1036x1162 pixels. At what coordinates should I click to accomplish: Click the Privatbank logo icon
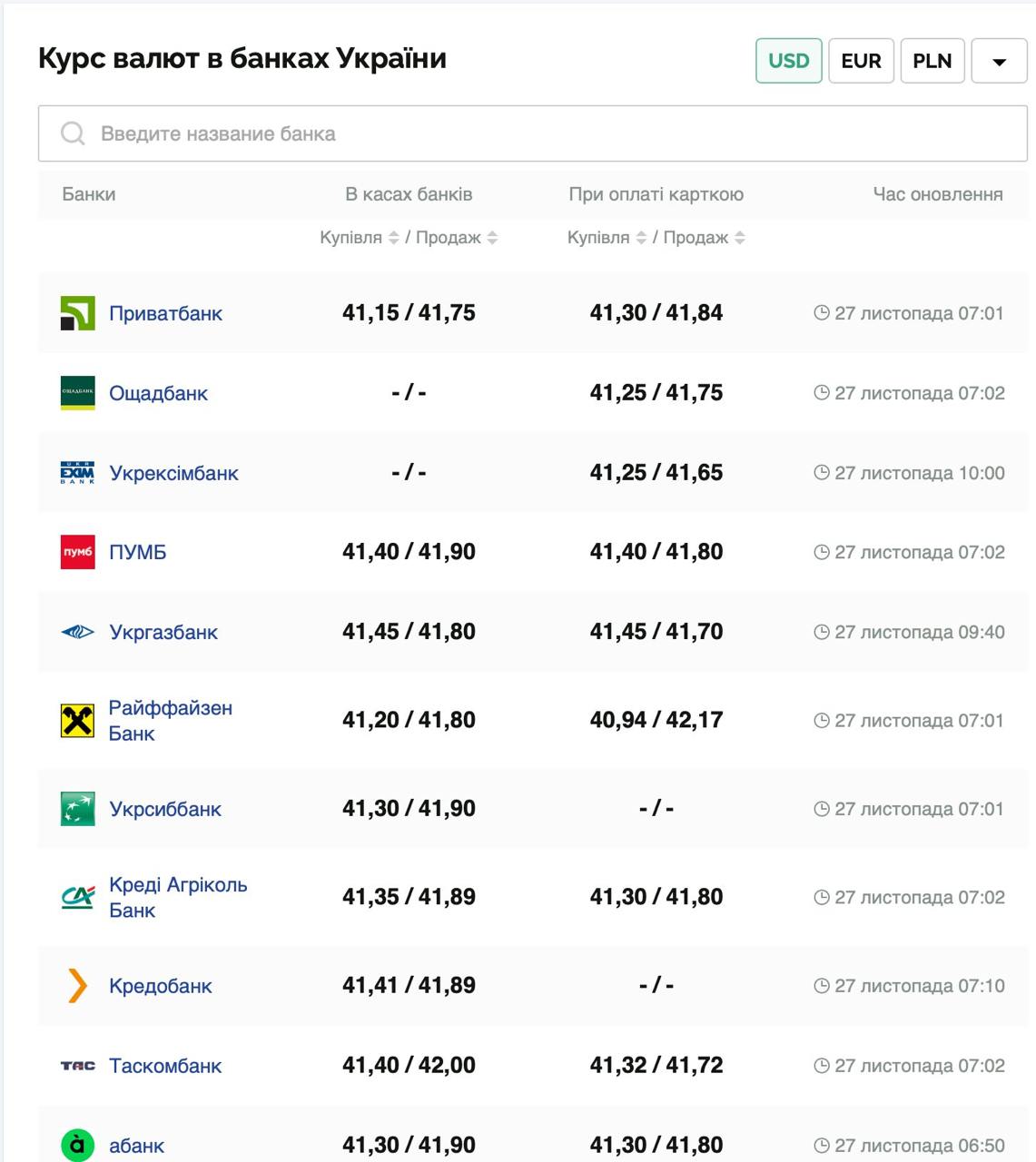click(x=77, y=313)
